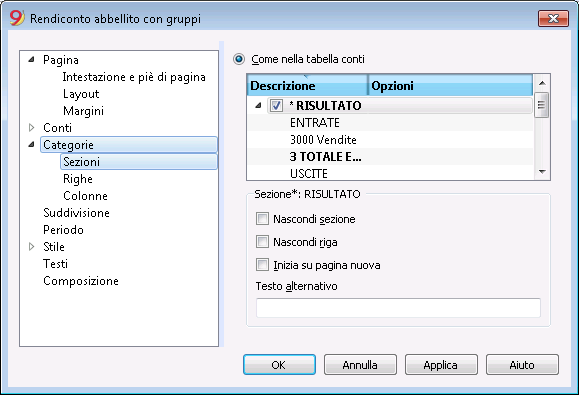The height and width of the screenshot is (395, 579).
Task: Uncheck the RISULTATO row checkbox
Action: coord(276,106)
